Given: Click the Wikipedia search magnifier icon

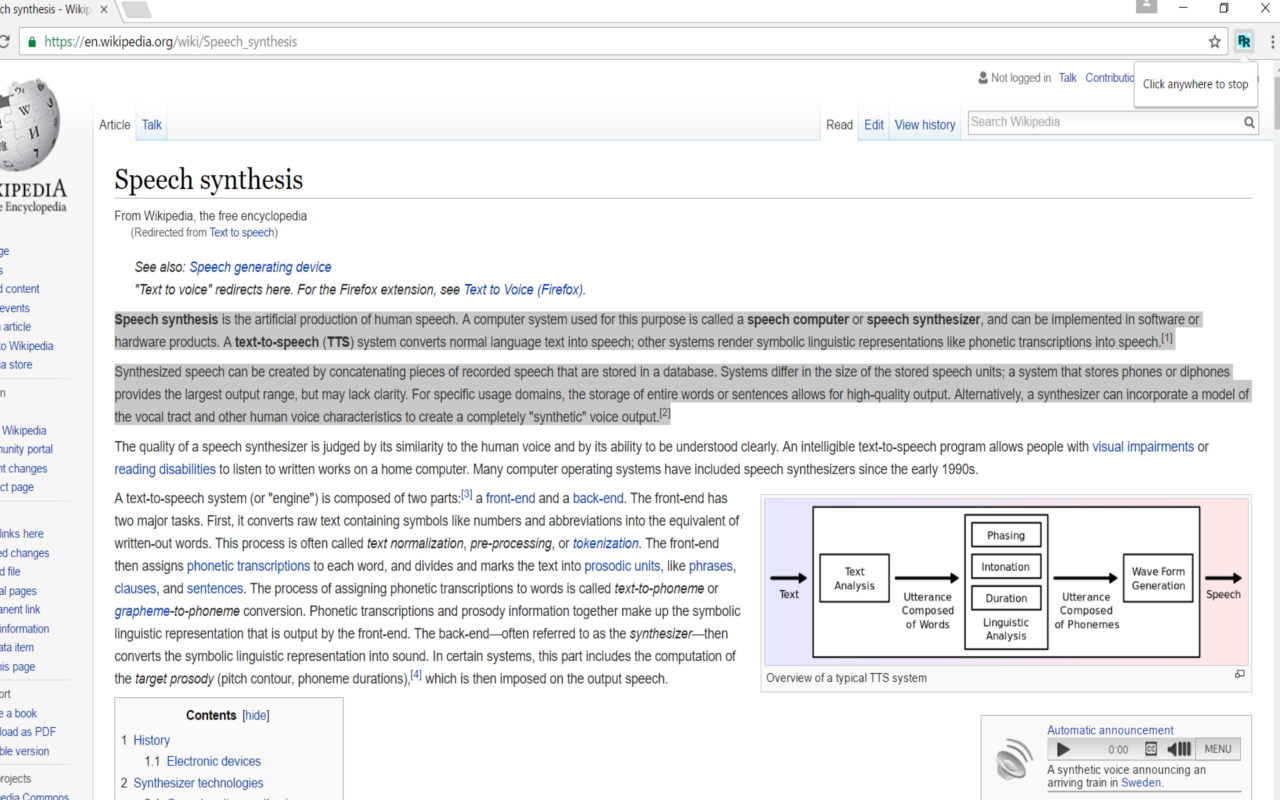Looking at the screenshot, I should 1249,123.
